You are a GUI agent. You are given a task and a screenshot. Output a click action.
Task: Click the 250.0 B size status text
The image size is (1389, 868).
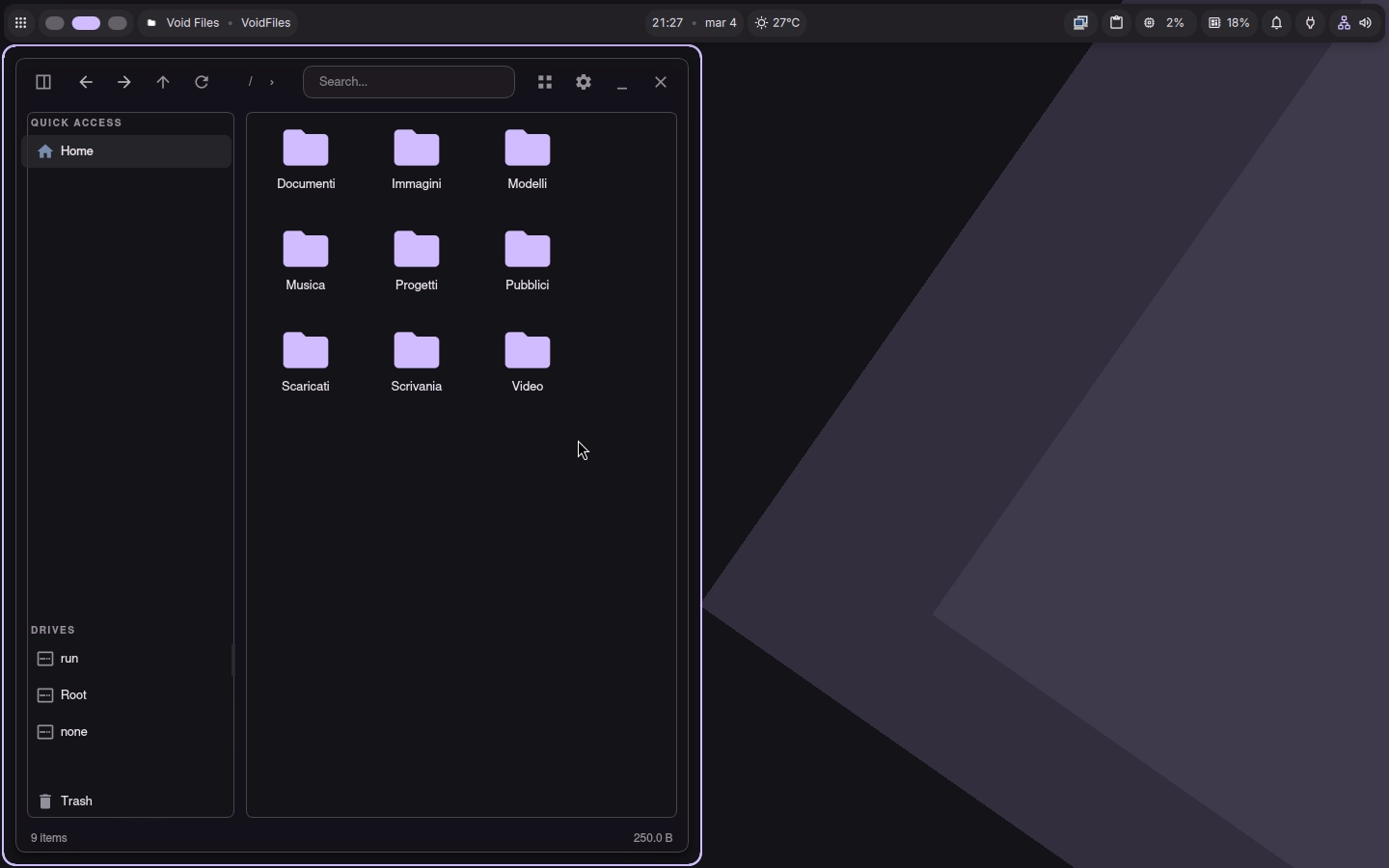[x=653, y=839]
